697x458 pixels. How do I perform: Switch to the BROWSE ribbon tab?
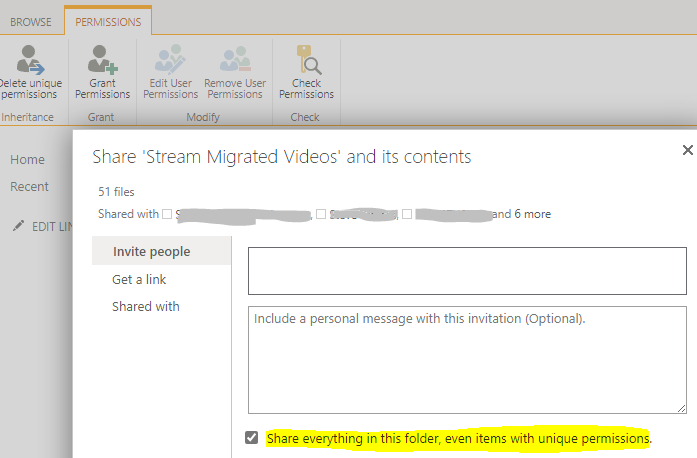coord(31,22)
